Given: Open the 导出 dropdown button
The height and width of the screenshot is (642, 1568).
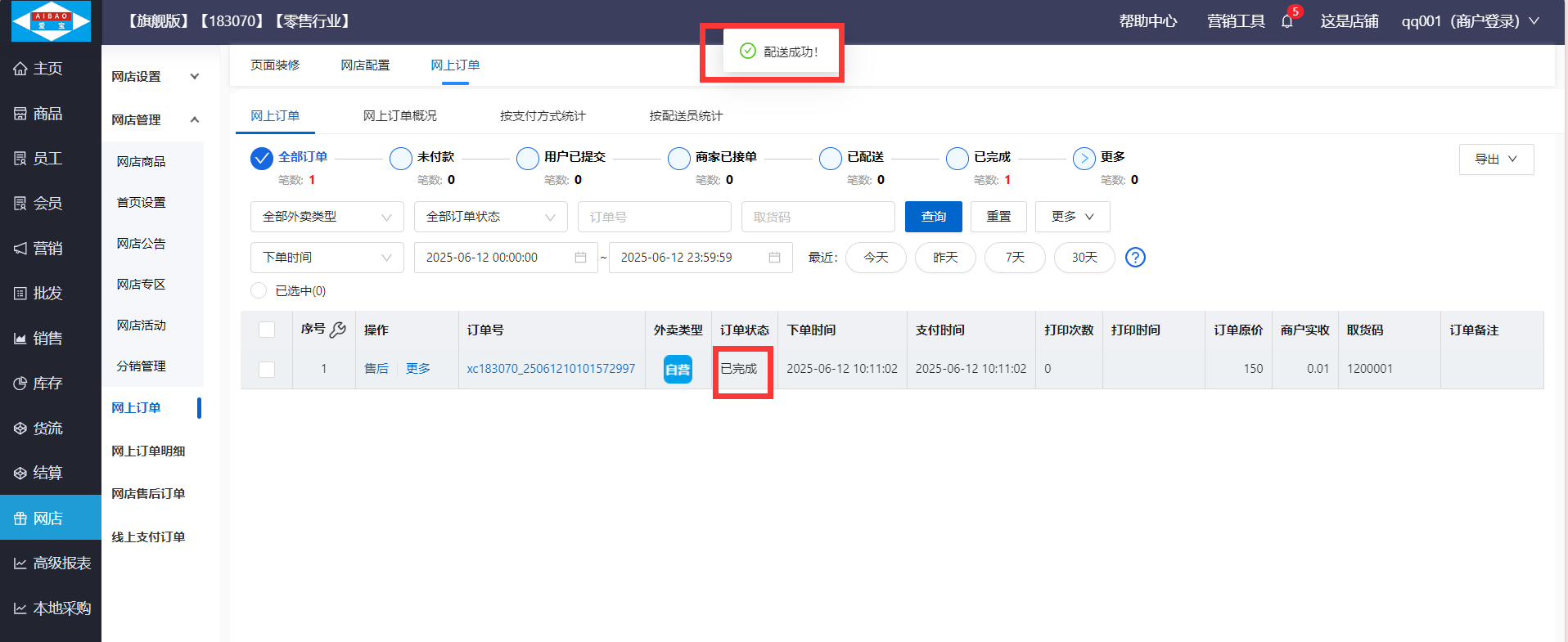Looking at the screenshot, I should pos(1495,159).
